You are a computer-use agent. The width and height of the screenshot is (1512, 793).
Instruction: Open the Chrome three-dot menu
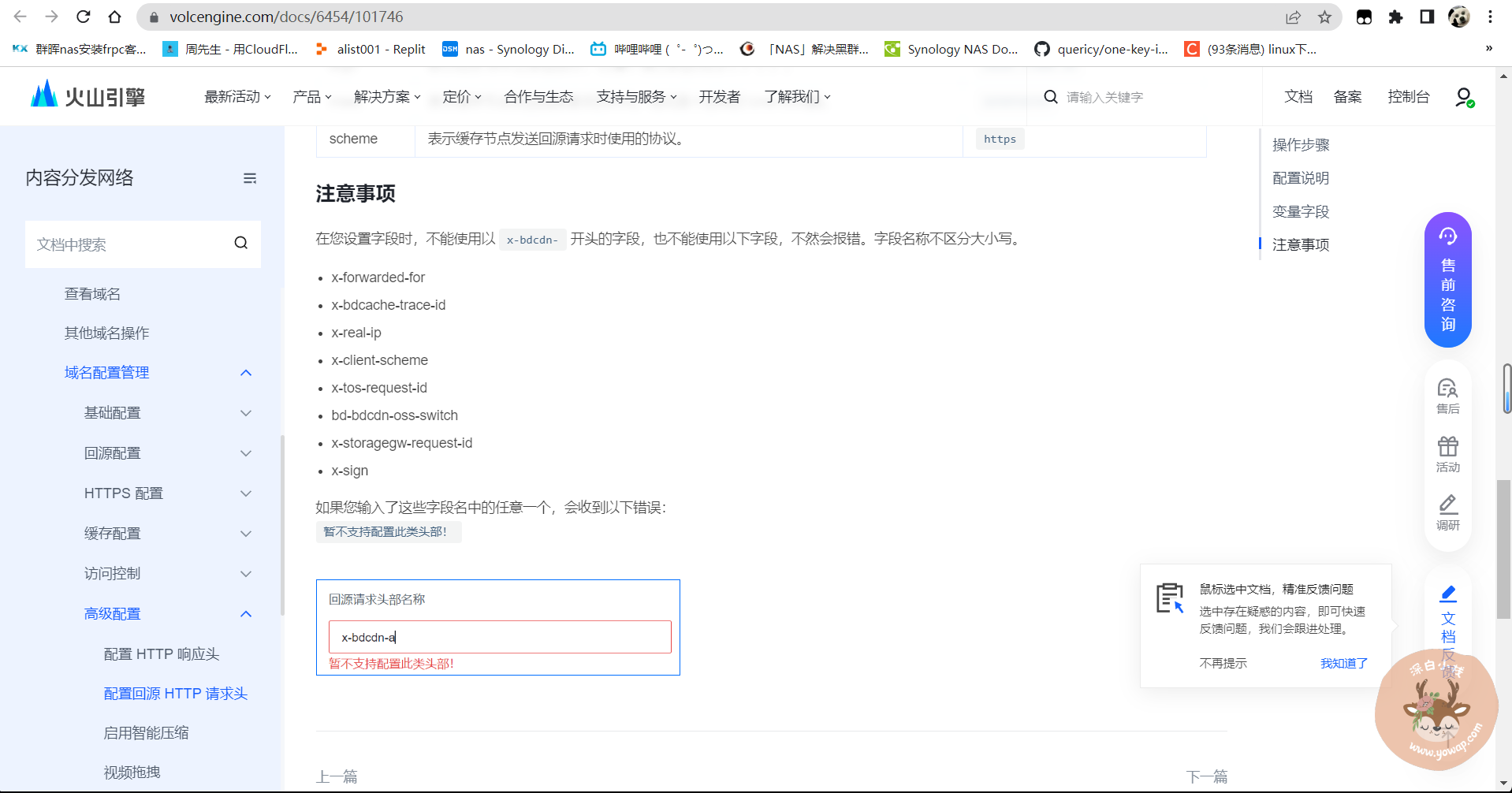point(1490,17)
